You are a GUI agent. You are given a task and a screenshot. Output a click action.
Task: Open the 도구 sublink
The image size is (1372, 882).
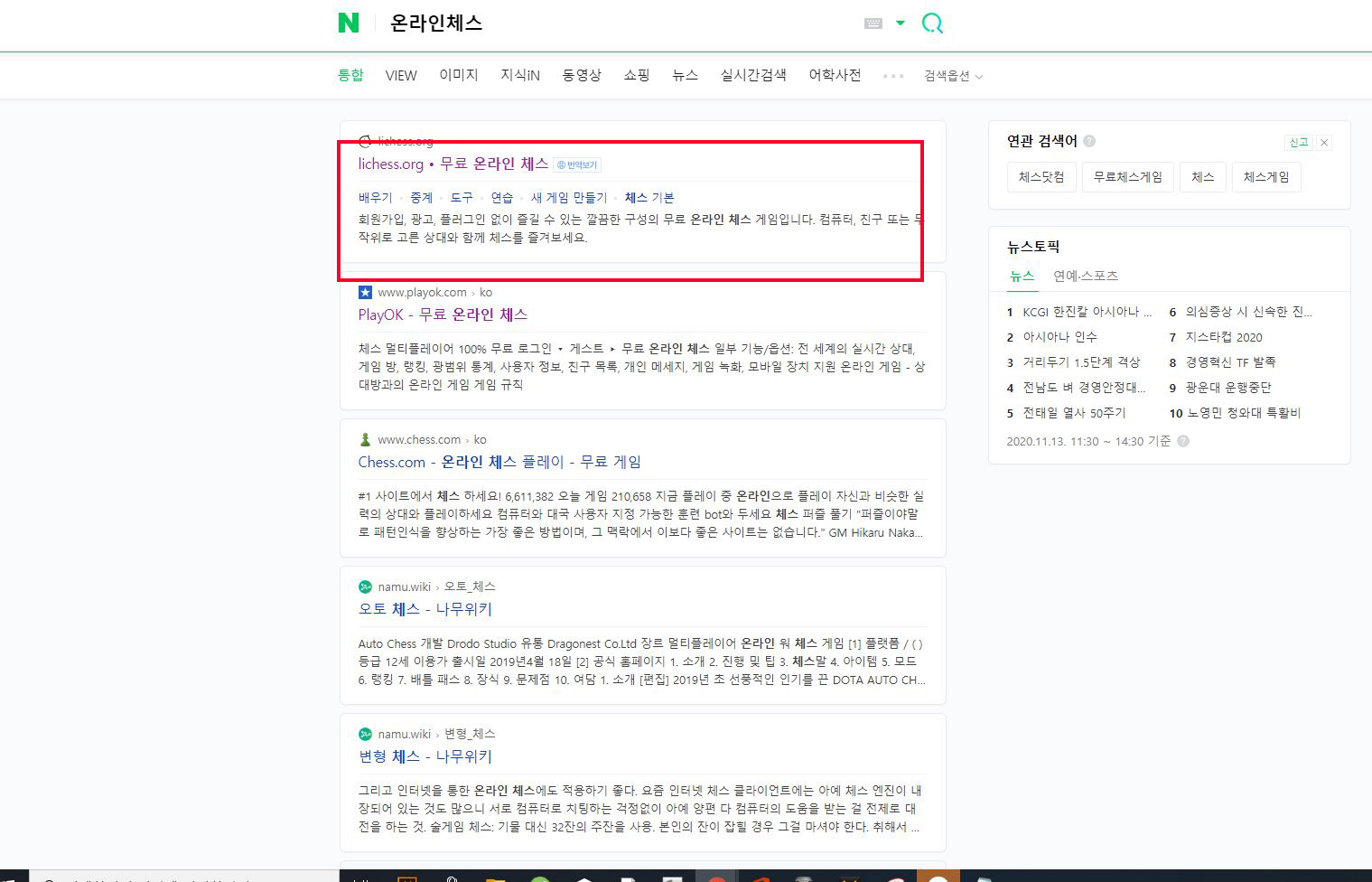click(x=462, y=197)
